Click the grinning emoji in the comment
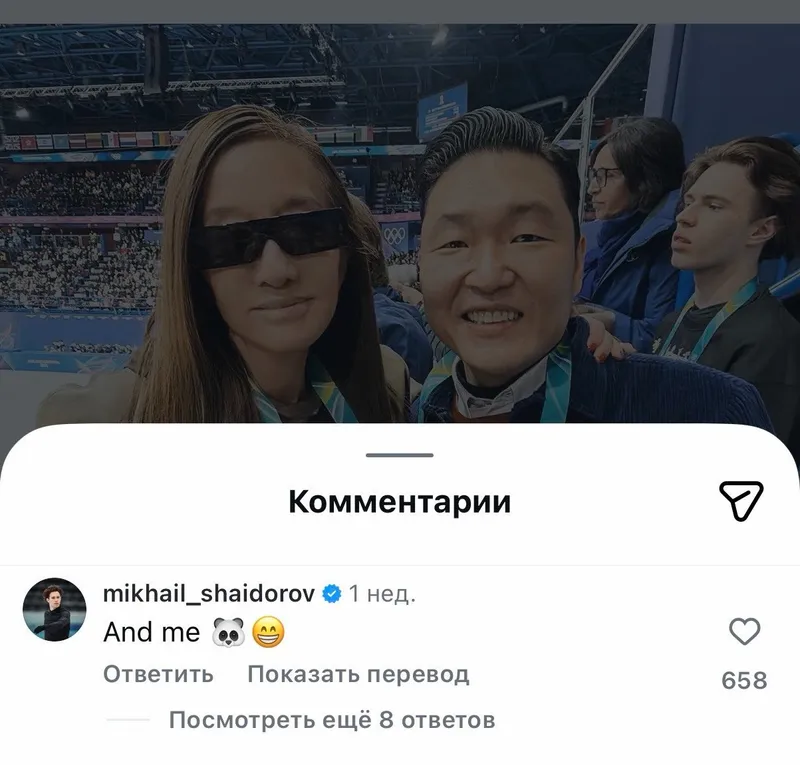This screenshot has width=800, height=765. pos(268,632)
